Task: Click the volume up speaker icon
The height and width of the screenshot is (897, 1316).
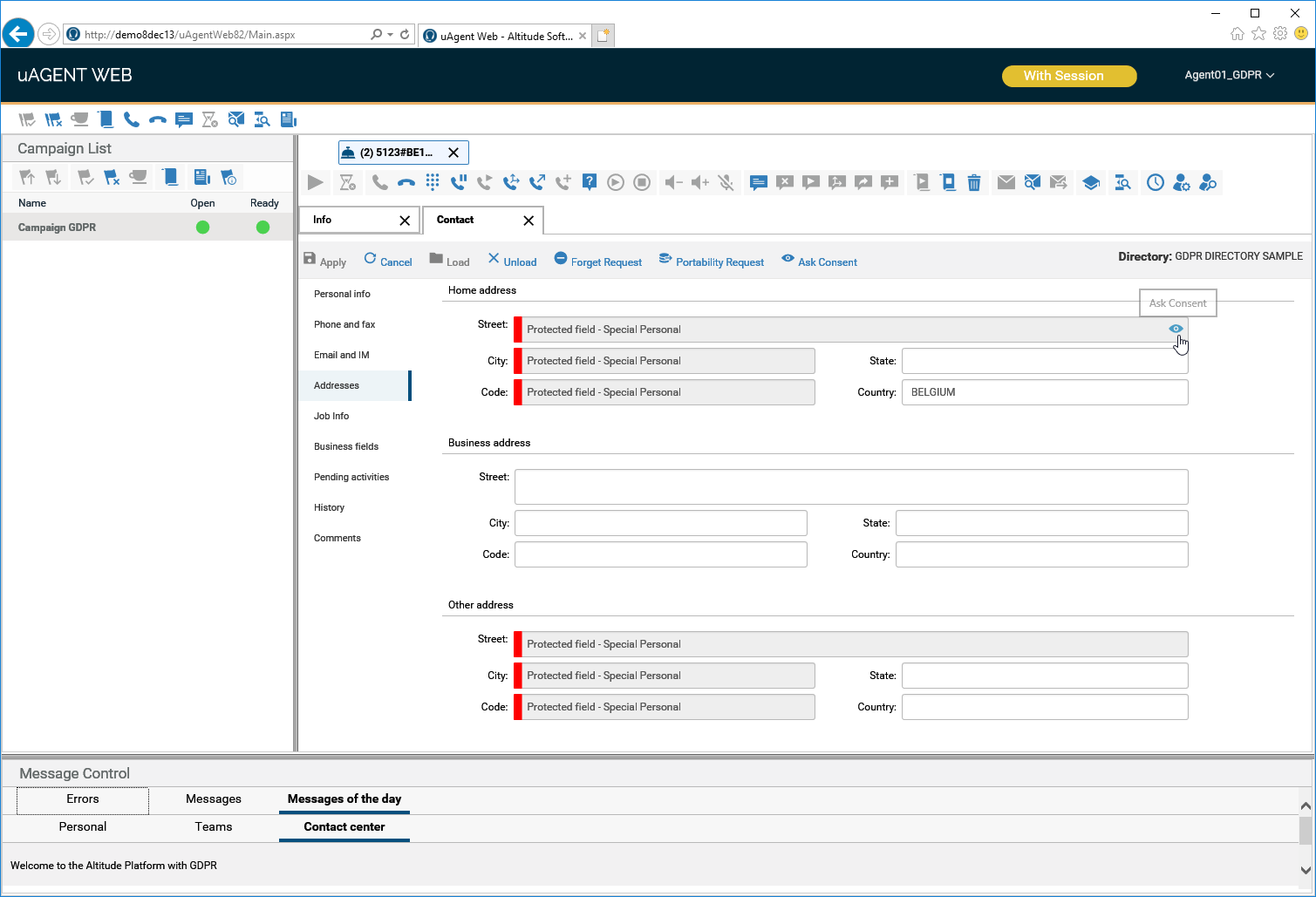Action: coord(700,182)
